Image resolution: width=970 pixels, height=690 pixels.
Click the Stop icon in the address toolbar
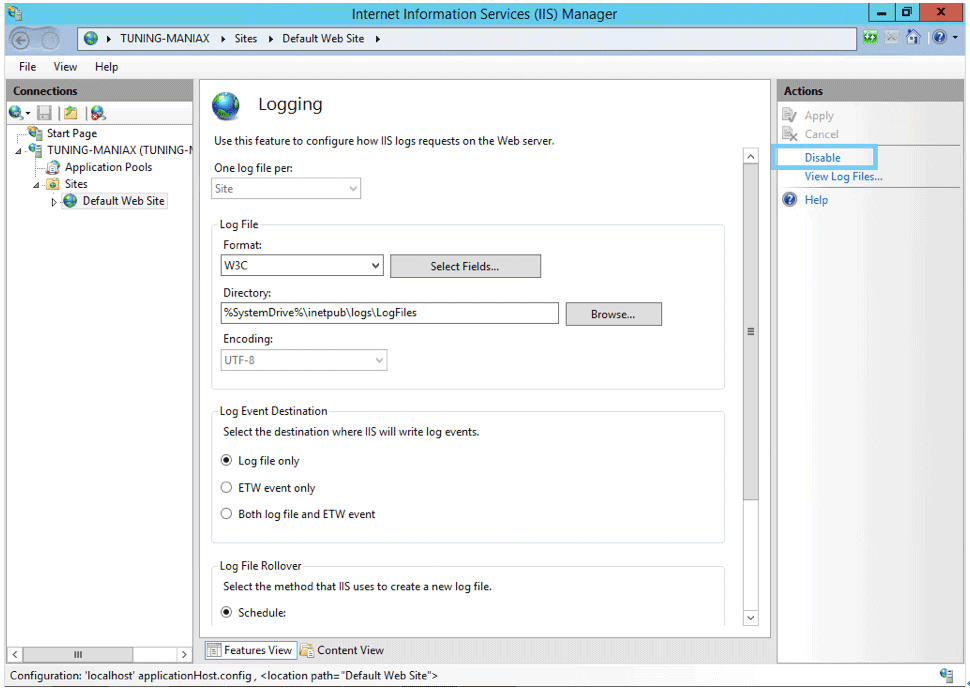[891, 38]
